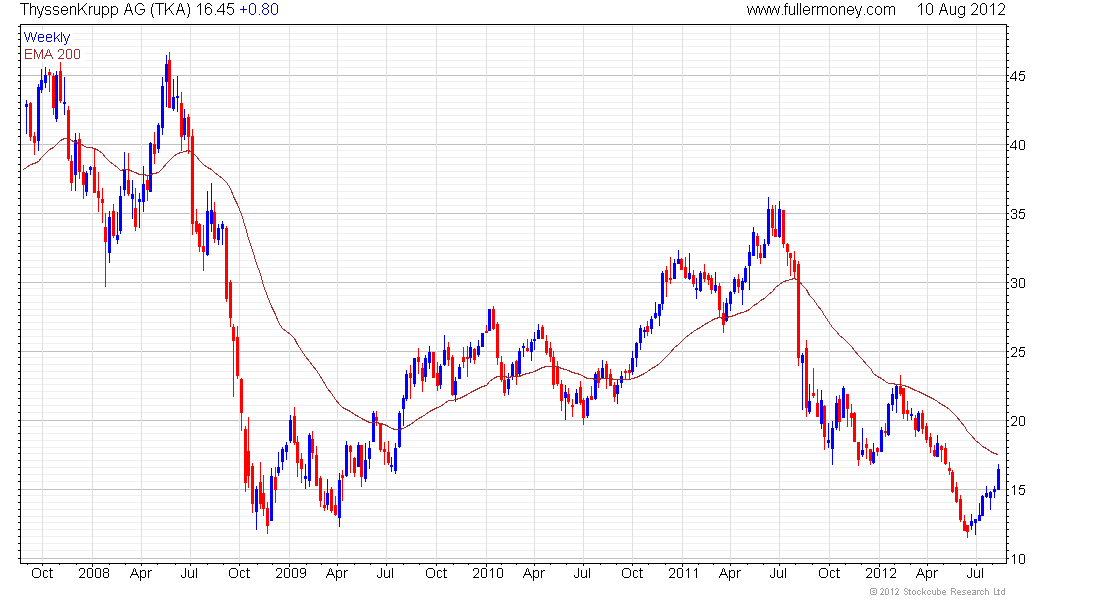1100x600 pixels.
Task: Click the 40 price axis label
Action: 1017,145
